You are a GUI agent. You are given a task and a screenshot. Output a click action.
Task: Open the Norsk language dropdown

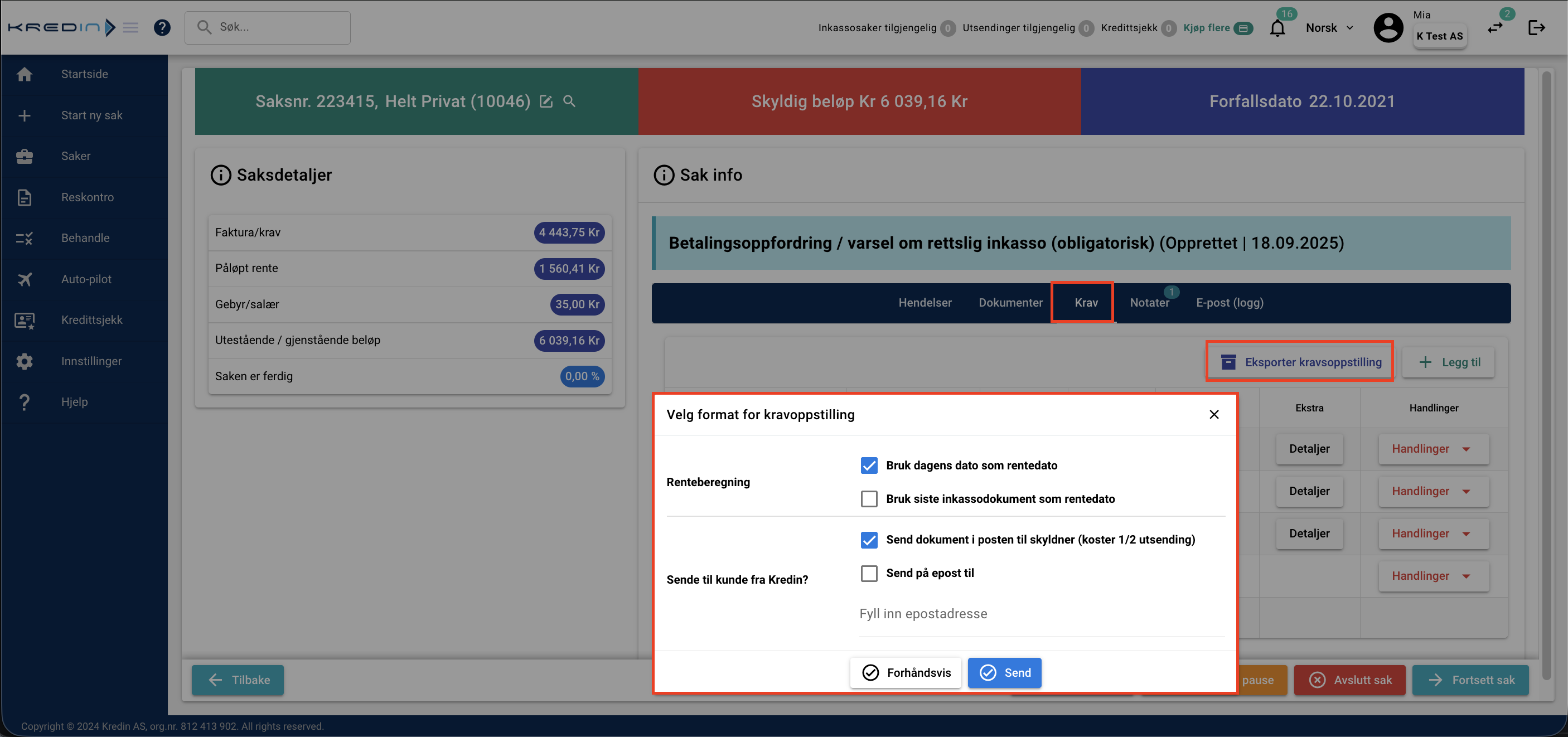[x=1329, y=28]
